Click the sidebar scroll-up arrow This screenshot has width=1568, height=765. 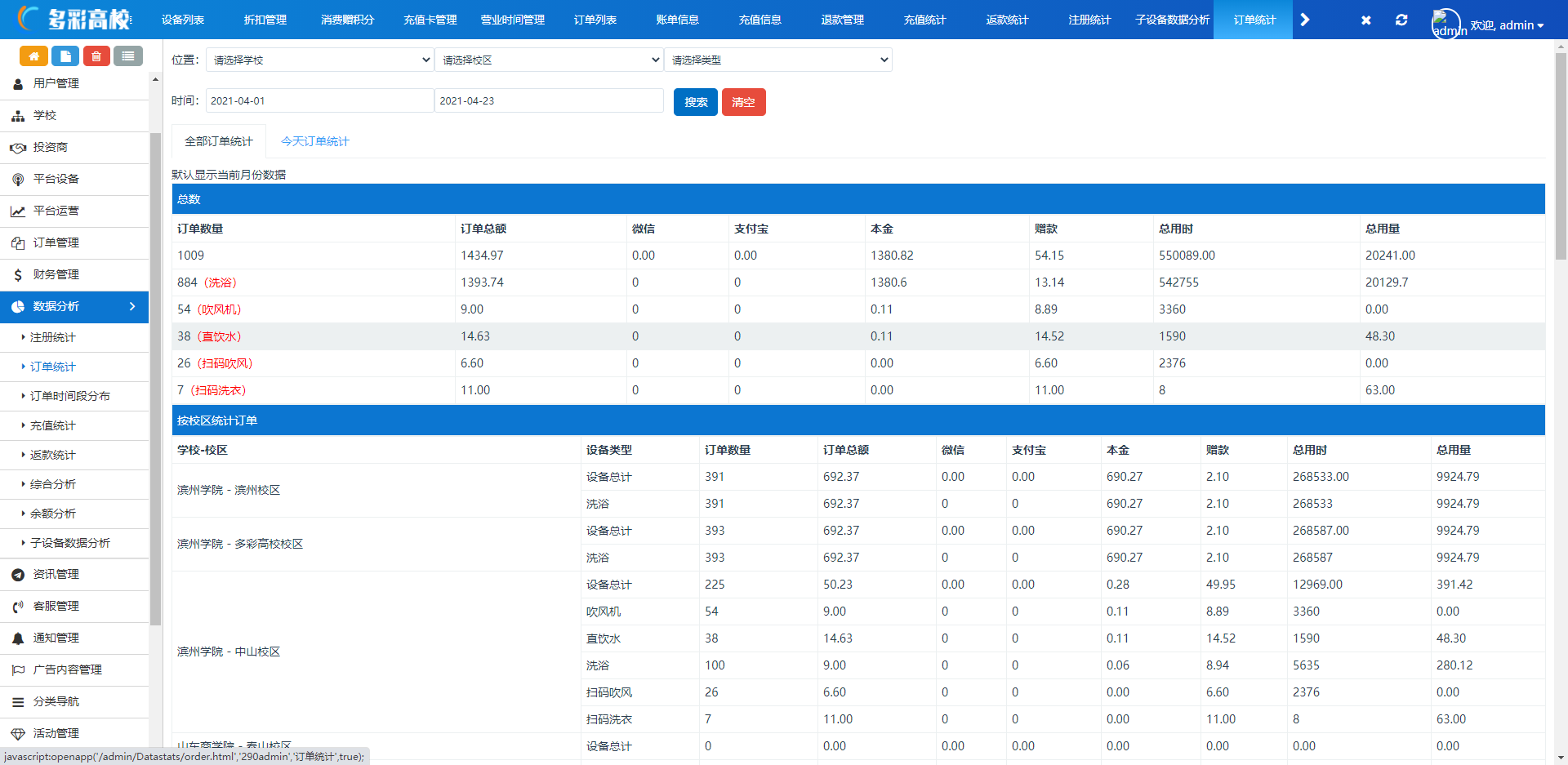coord(155,79)
